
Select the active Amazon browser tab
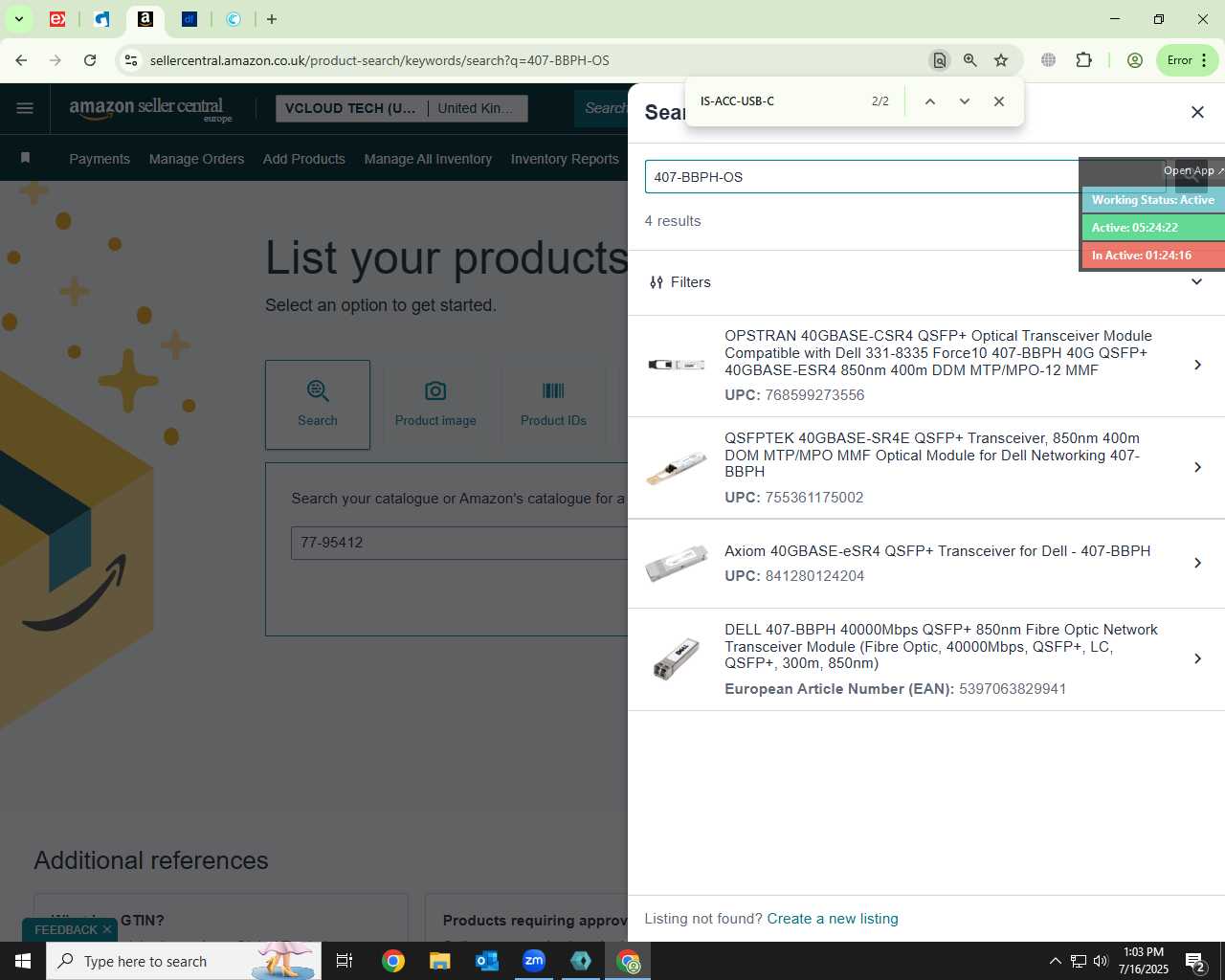pos(145,19)
